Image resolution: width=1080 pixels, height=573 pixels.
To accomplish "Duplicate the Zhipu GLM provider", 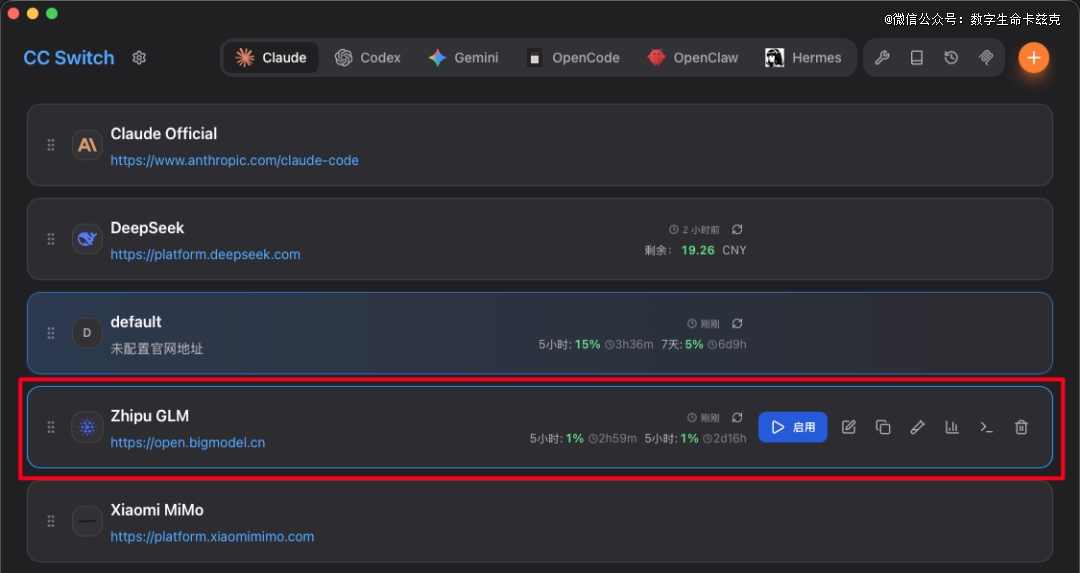I will tap(883, 427).
